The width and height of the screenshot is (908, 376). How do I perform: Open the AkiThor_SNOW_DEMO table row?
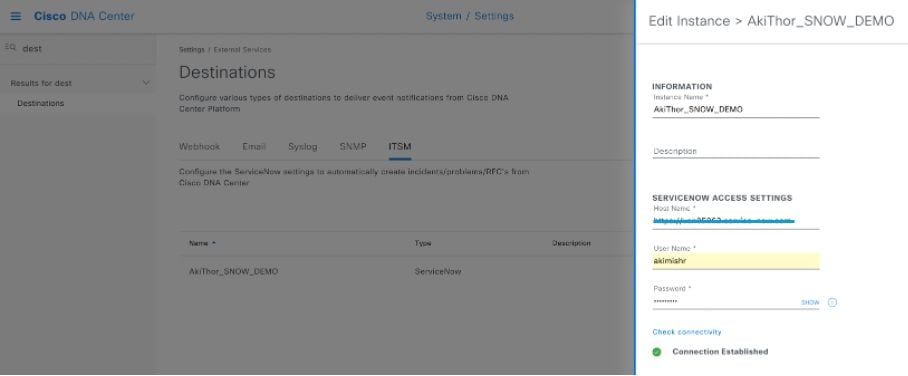(x=405, y=271)
